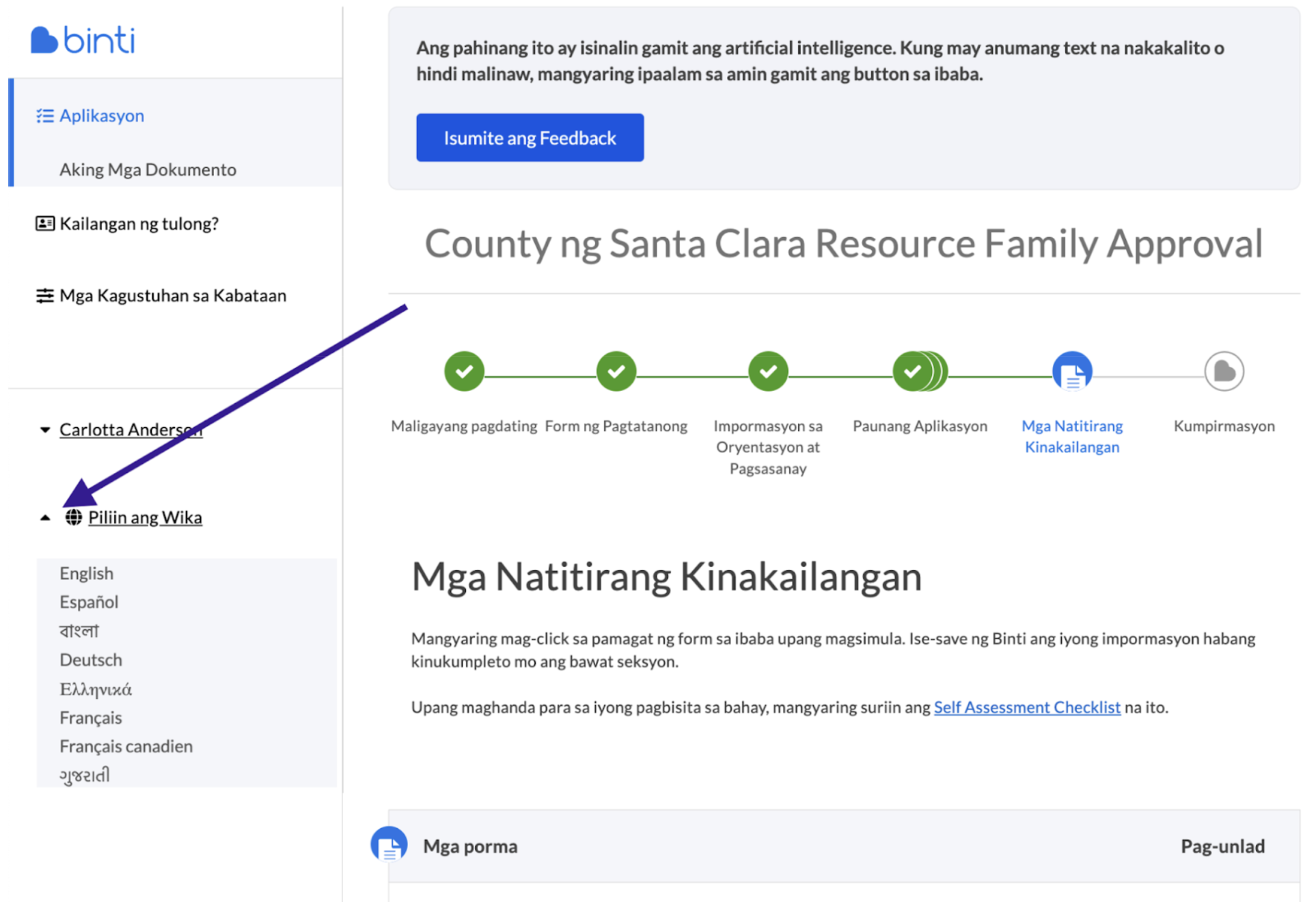This screenshot has width=1316, height=902.
Task: Click the Kumpirmasyon heart step icon
Action: click(1223, 371)
